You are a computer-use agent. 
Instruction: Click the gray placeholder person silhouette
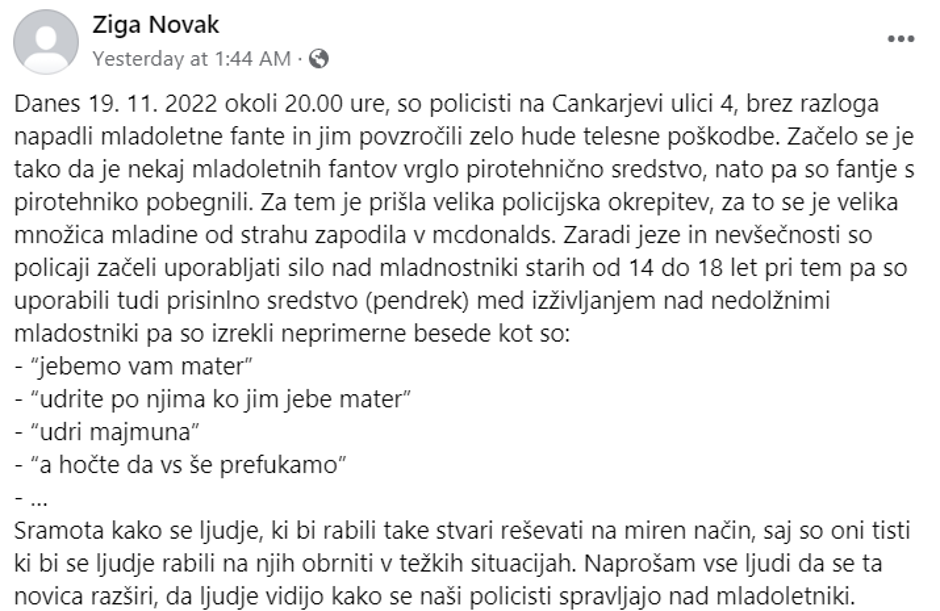pyautogui.click(x=47, y=38)
